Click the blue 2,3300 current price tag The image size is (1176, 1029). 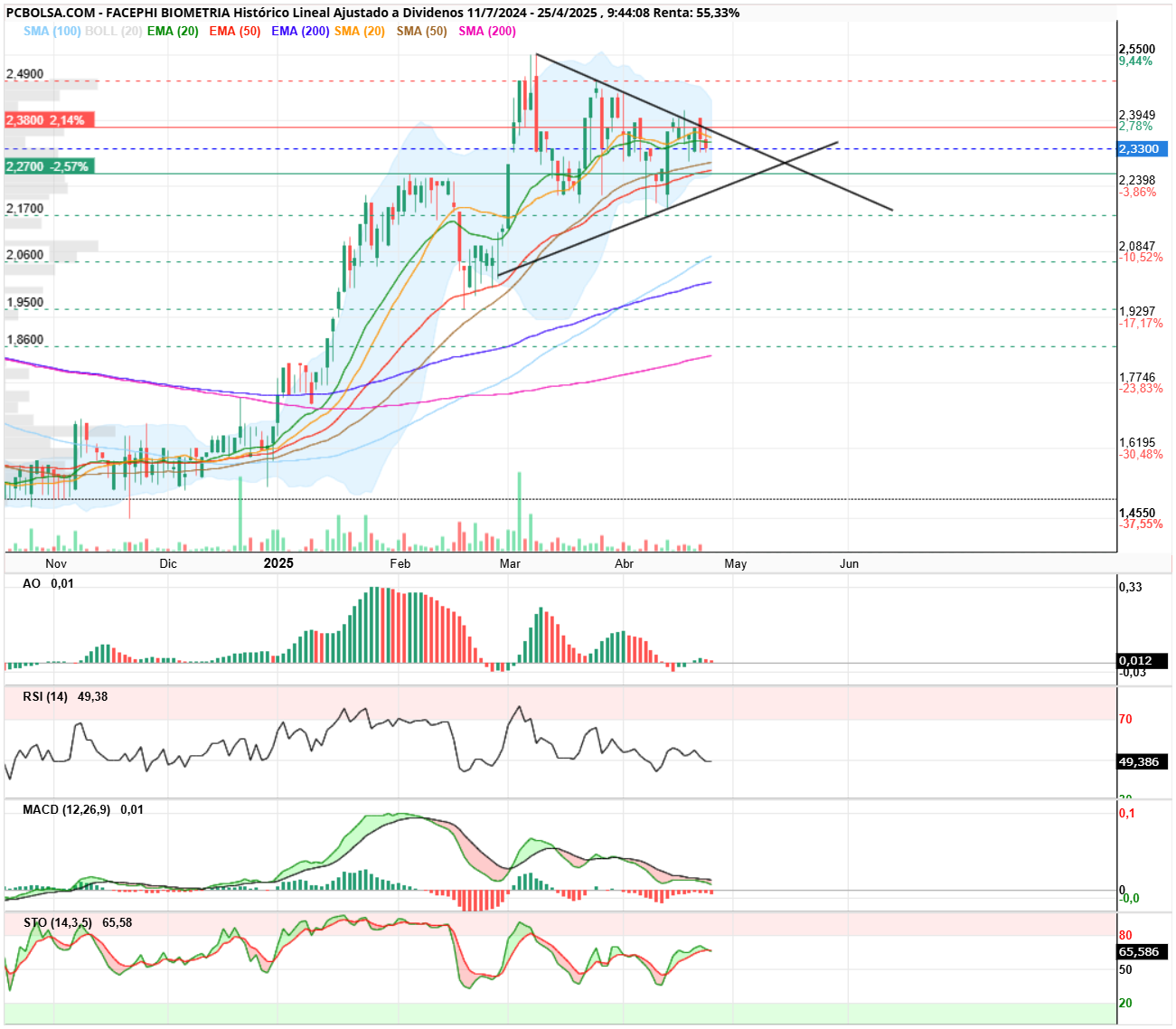click(x=1143, y=149)
